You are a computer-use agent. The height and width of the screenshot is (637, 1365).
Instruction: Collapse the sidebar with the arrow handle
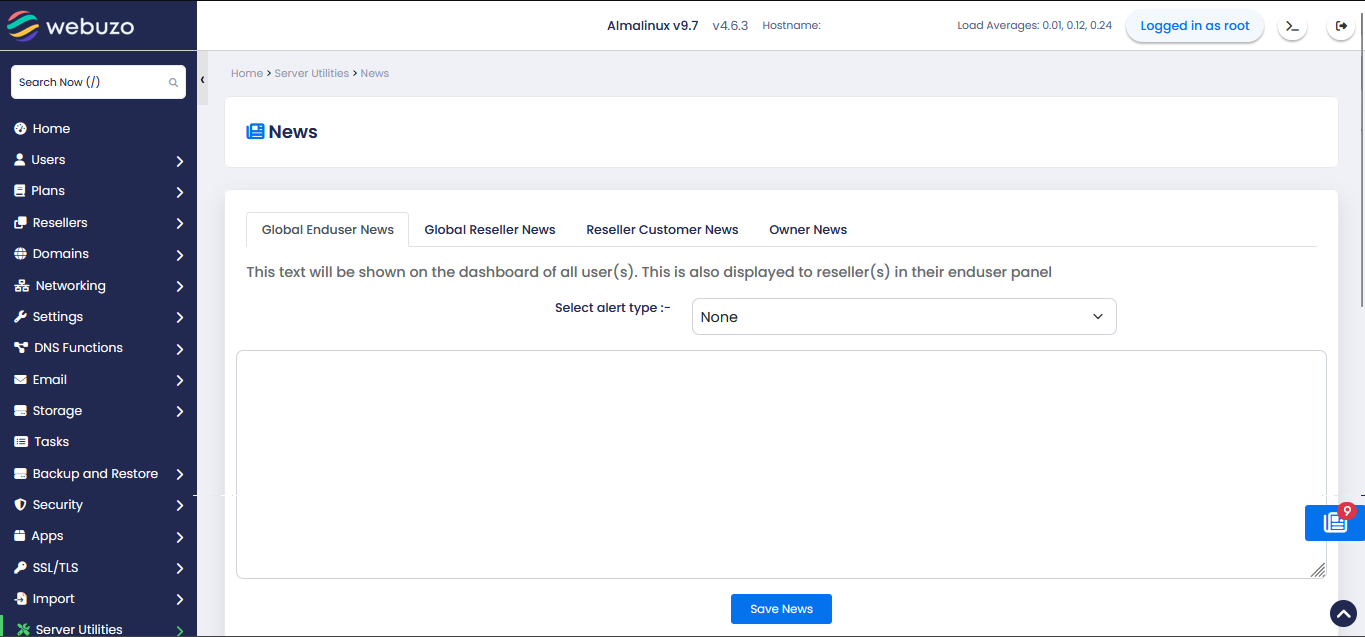202,80
